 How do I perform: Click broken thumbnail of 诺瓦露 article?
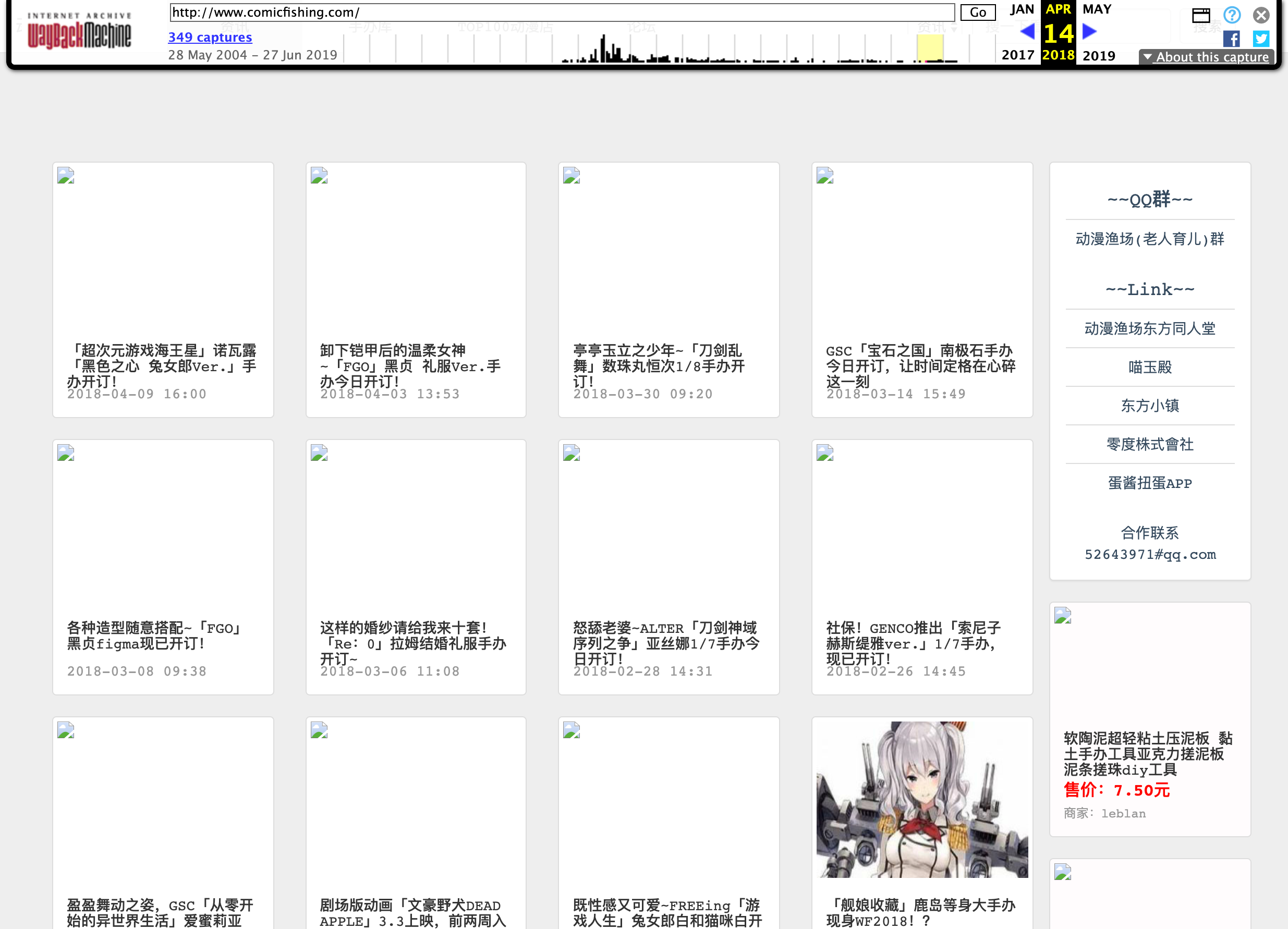66,176
